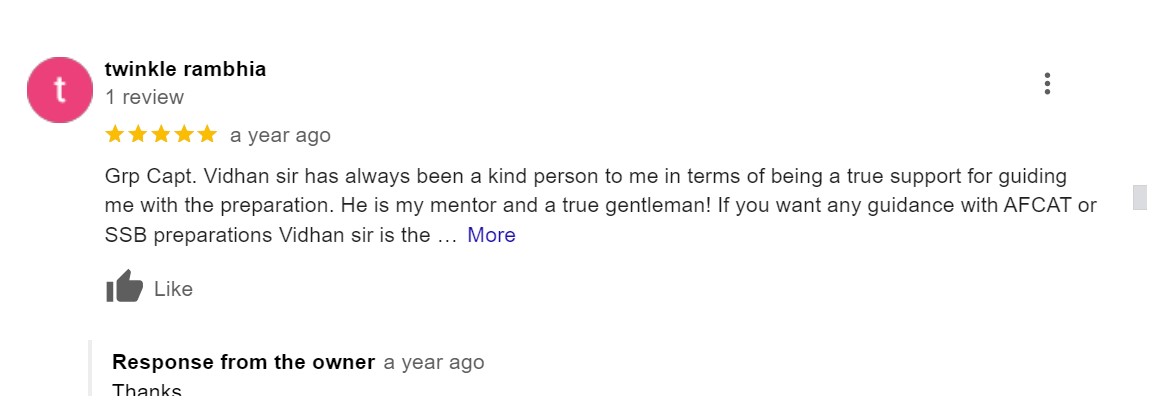The width and height of the screenshot is (1153, 403).
Task: Click the thumbs-up icon
Action: coord(125,288)
